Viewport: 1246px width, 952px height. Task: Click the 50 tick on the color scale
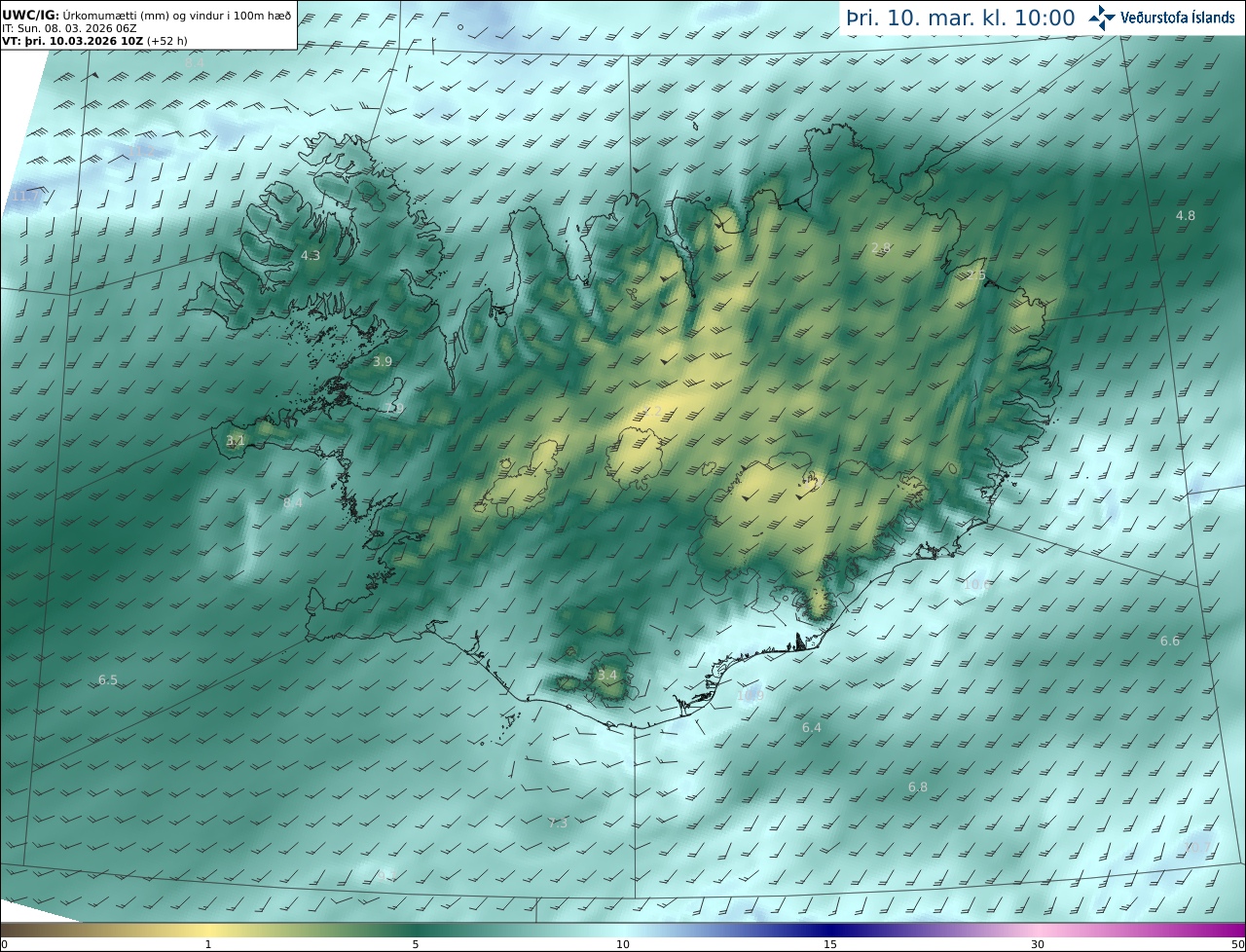coord(1238,944)
